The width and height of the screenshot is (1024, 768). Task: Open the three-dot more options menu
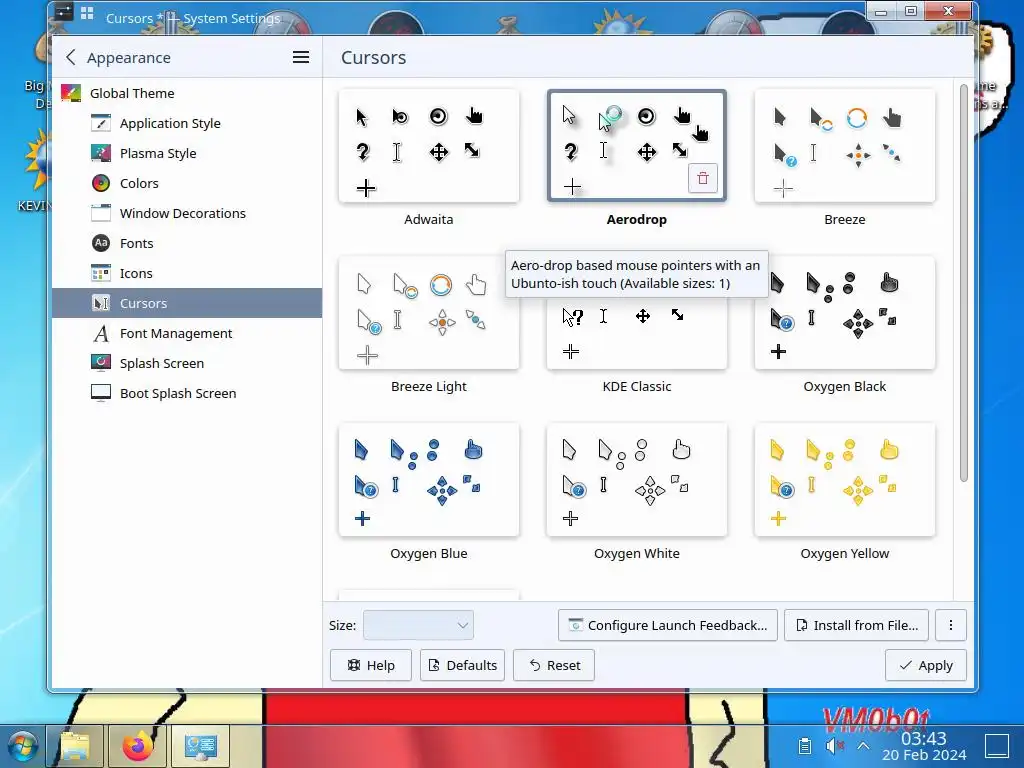[951, 625]
